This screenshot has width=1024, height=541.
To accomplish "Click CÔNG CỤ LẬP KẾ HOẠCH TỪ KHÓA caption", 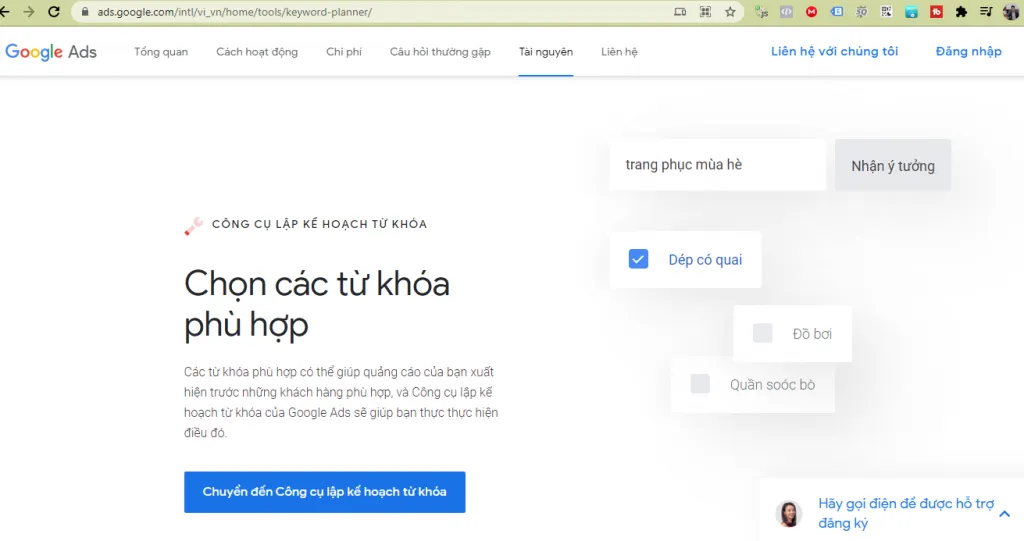I will point(319,224).
